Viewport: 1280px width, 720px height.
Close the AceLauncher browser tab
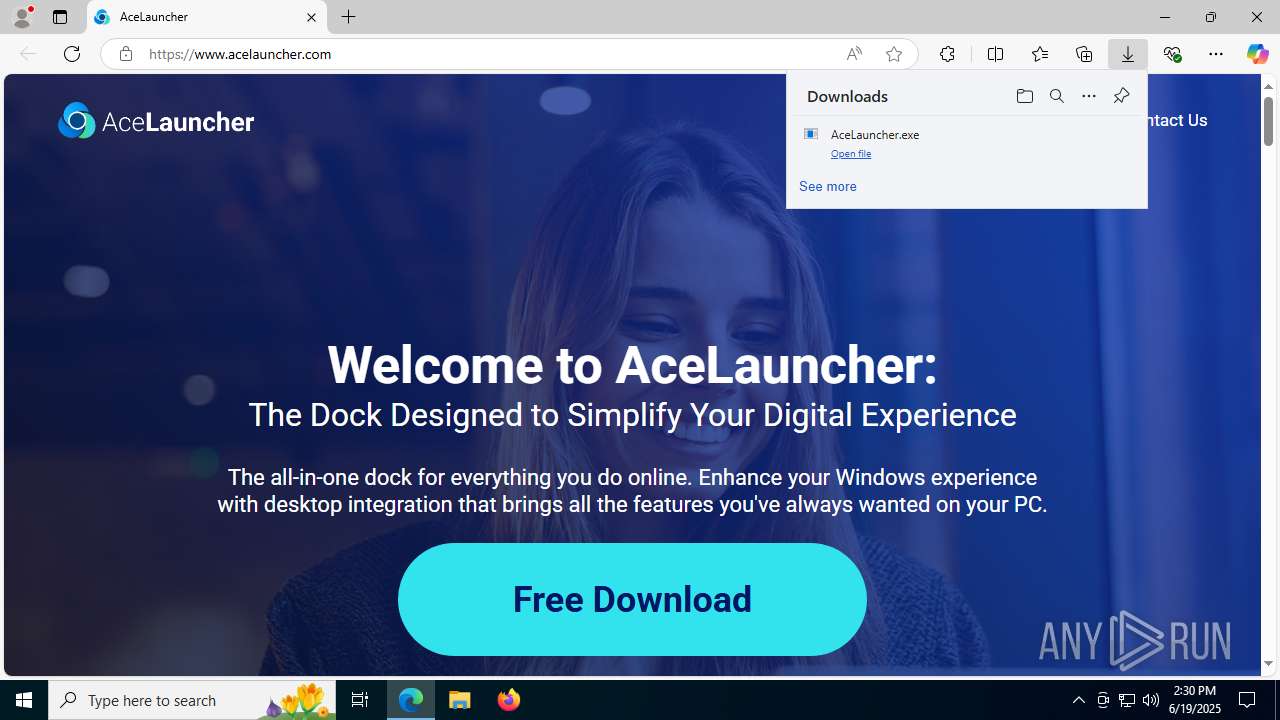click(311, 17)
